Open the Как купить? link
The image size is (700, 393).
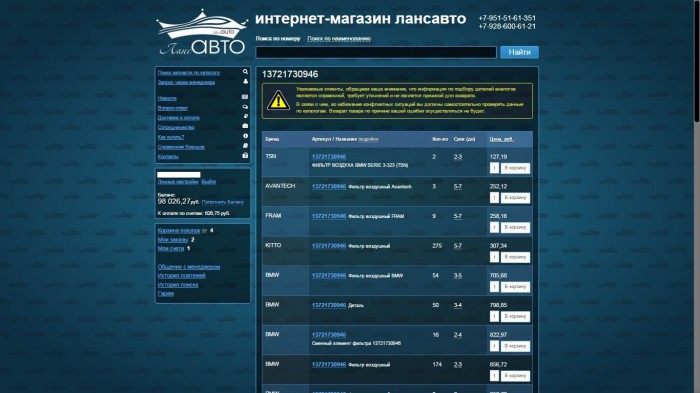[x=171, y=137]
